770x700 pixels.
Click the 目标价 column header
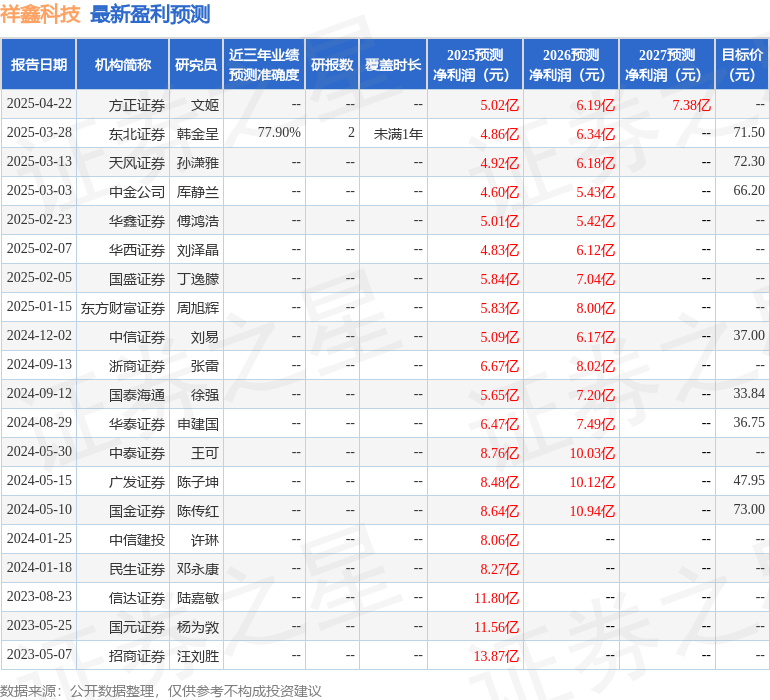(x=742, y=65)
